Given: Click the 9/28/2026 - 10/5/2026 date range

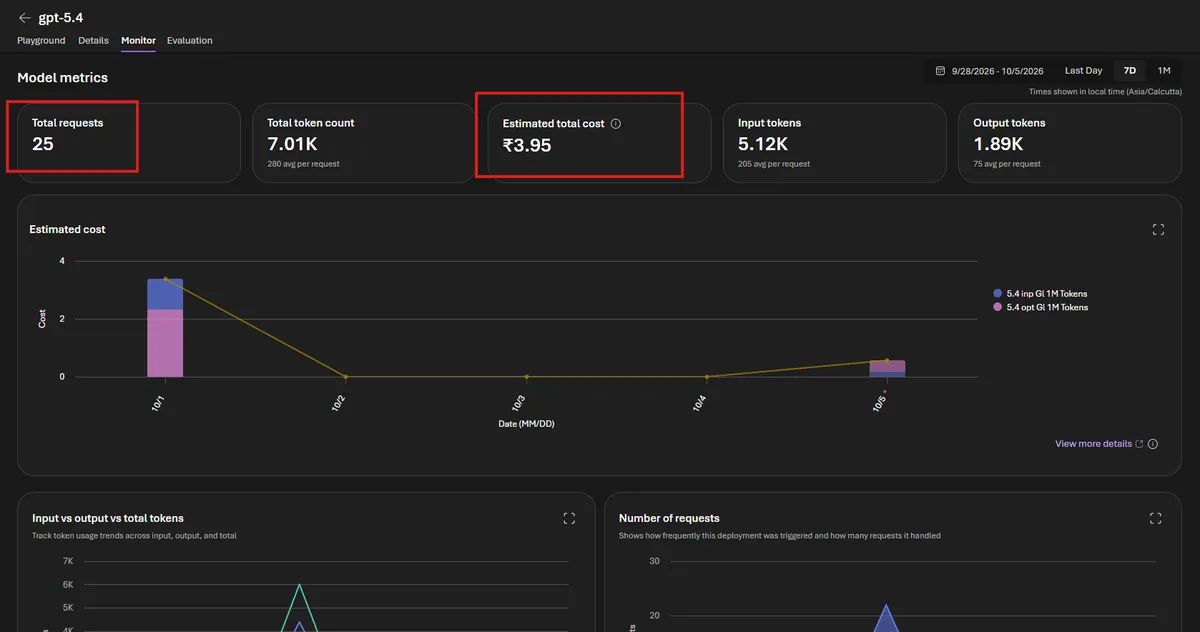Looking at the screenshot, I should 997,71.
